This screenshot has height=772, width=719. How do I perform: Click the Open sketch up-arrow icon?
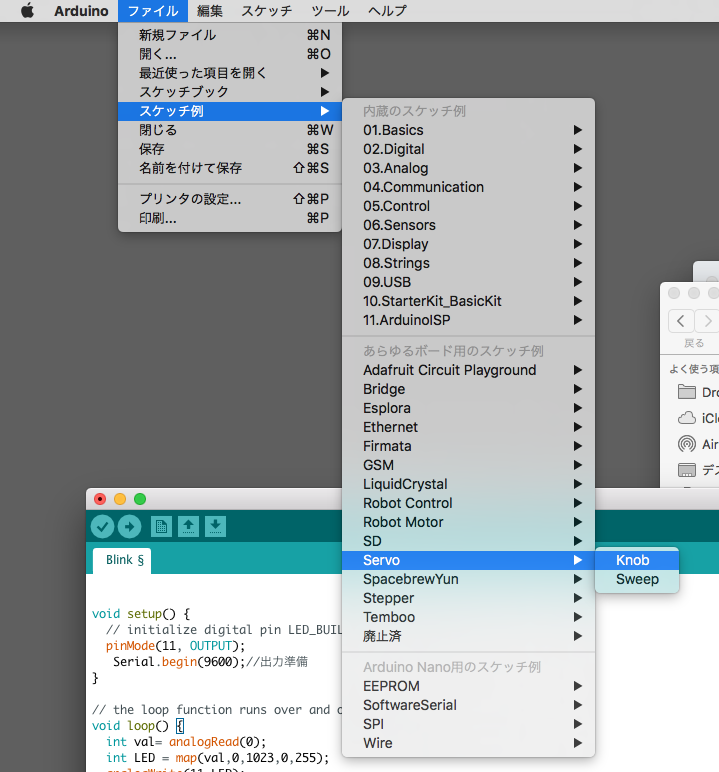coord(188,527)
